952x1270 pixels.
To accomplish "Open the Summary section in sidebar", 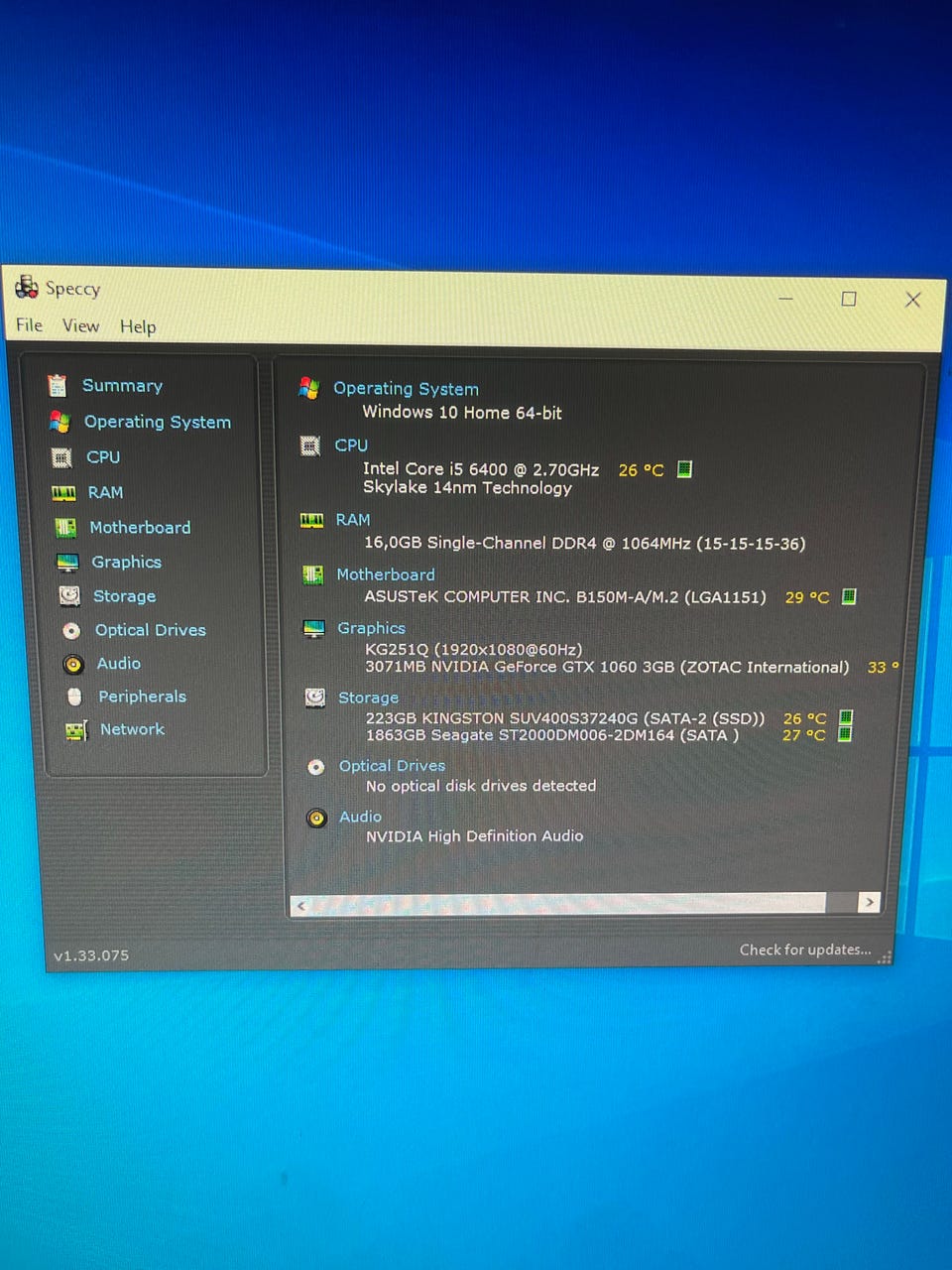I will [122, 386].
